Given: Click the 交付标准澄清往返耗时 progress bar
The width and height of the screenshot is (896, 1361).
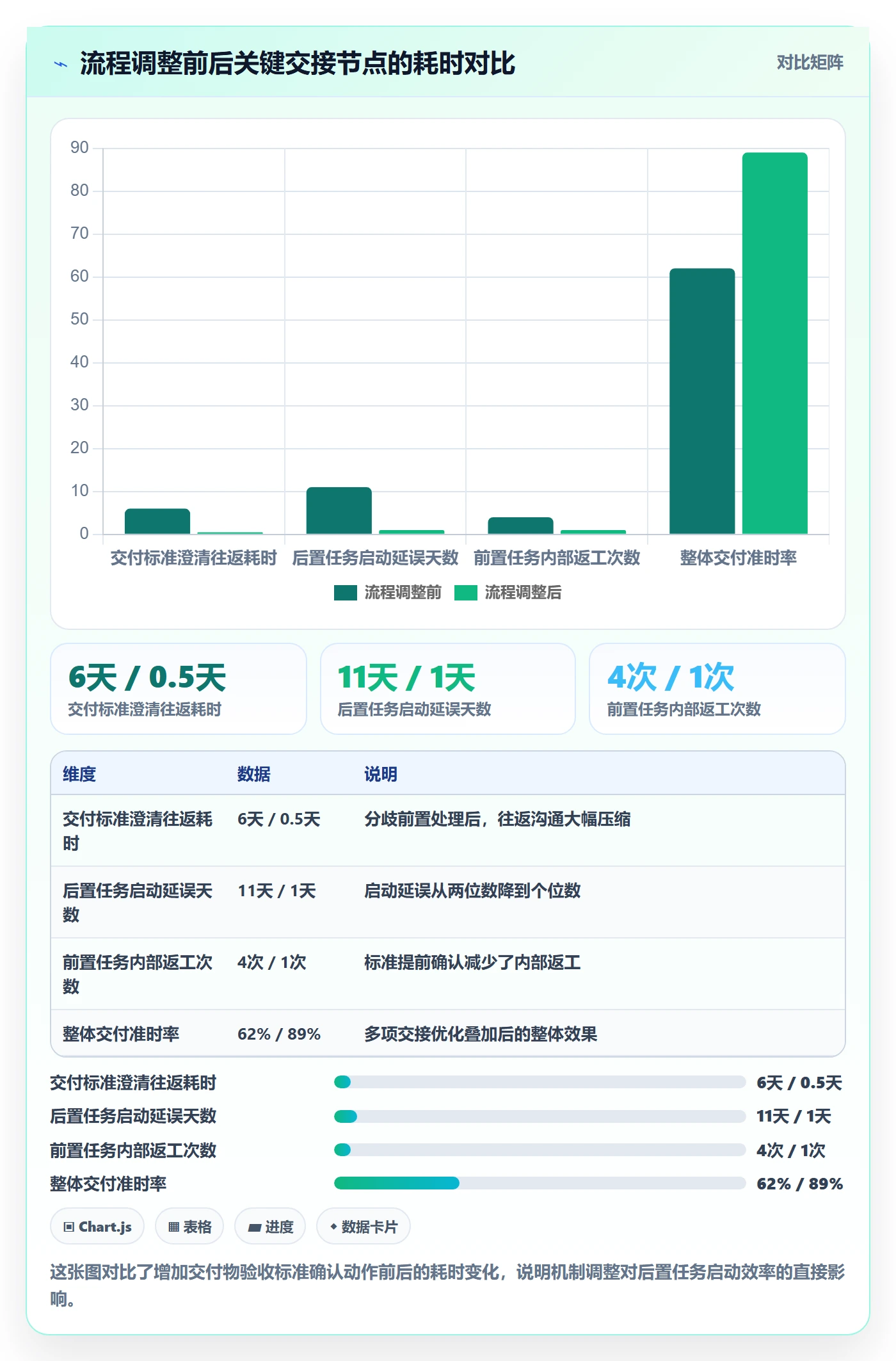Looking at the screenshot, I should pos(540,1082).
